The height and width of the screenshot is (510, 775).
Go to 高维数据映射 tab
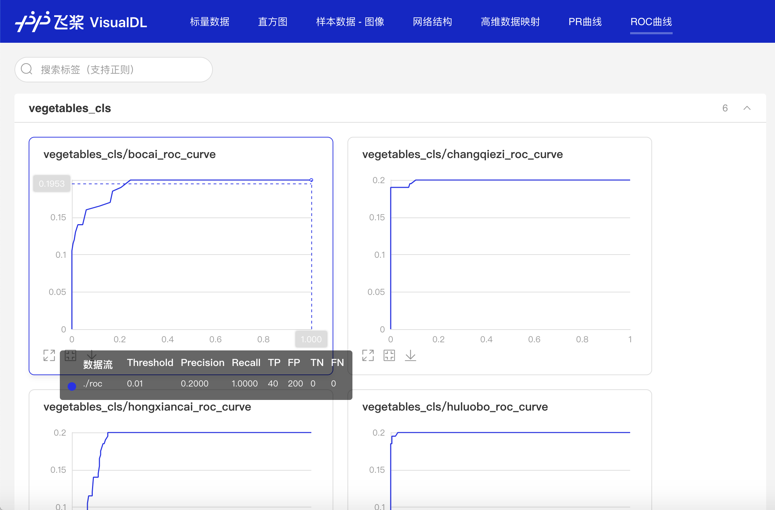click(510, 22)
